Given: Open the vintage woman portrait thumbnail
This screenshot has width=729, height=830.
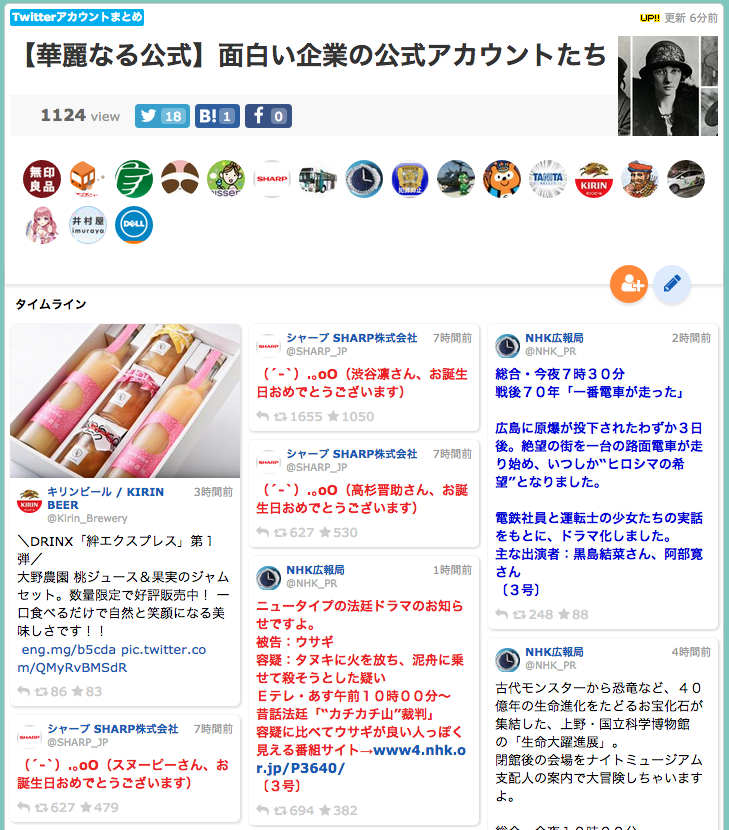Looking at the screenshot, I should [668, 86].
